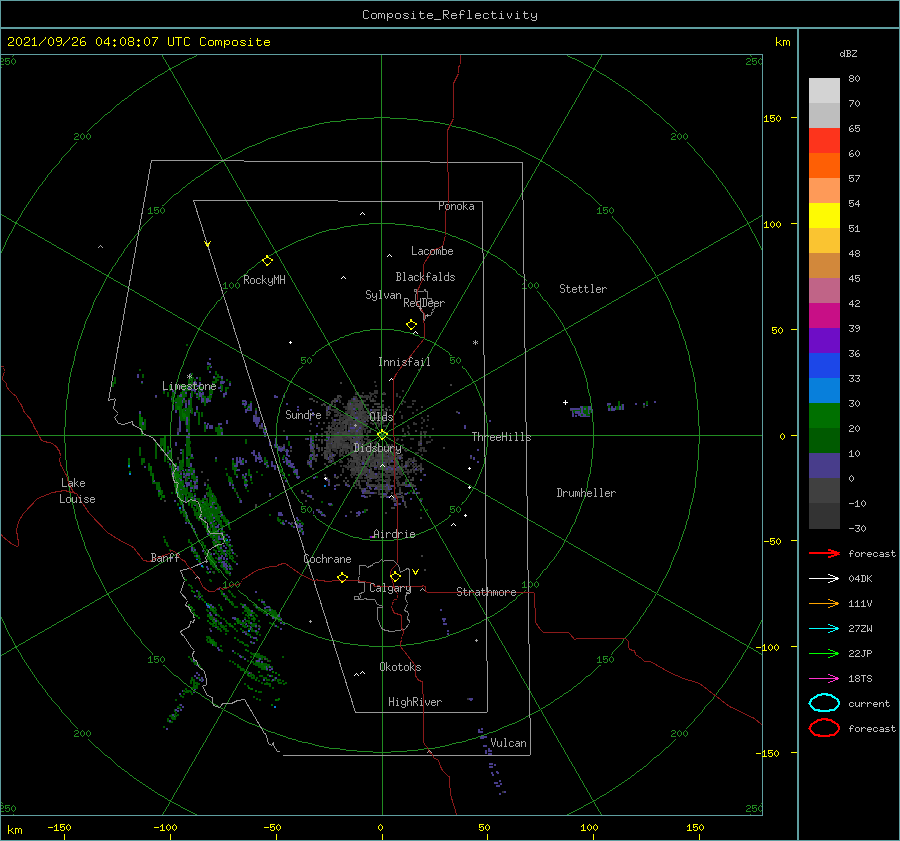Click the Lacombe town label
Viewport: 900px width, 841px height.
point(432,251)
